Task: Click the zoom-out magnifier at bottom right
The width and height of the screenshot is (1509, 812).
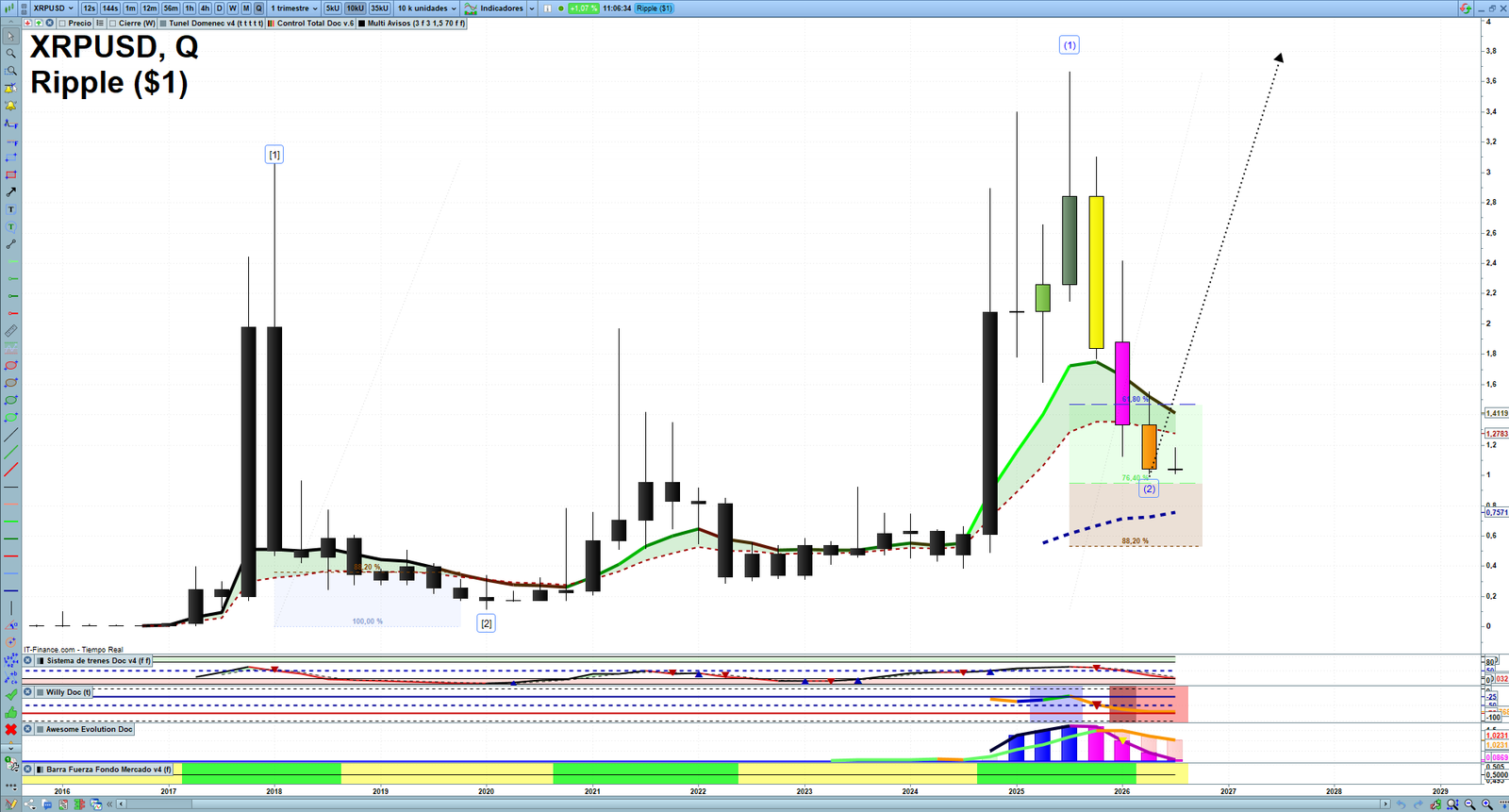Action: (x=1470, y=804)
